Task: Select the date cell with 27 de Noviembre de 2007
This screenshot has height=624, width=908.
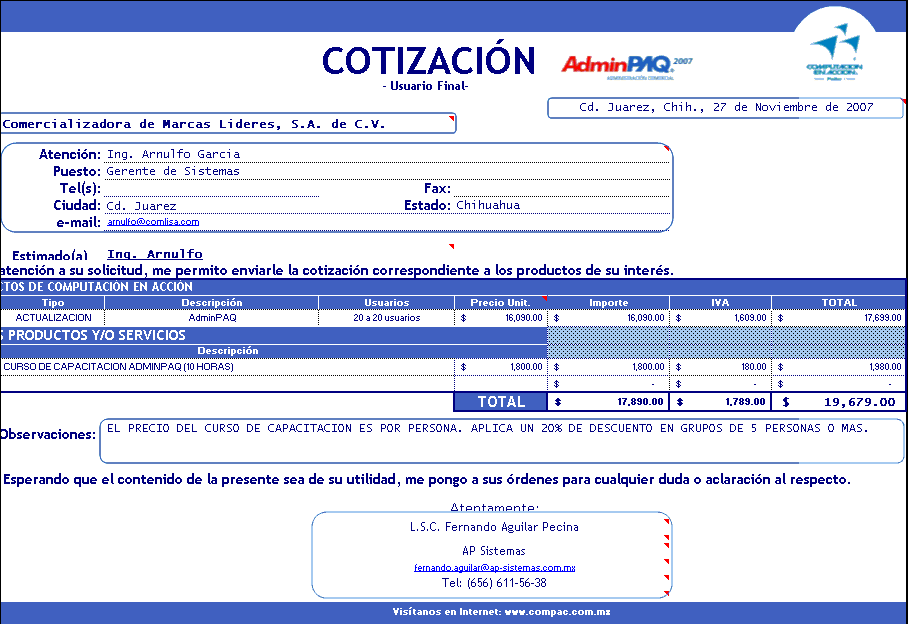Action: pyautogui.click(x=725, y=108)
